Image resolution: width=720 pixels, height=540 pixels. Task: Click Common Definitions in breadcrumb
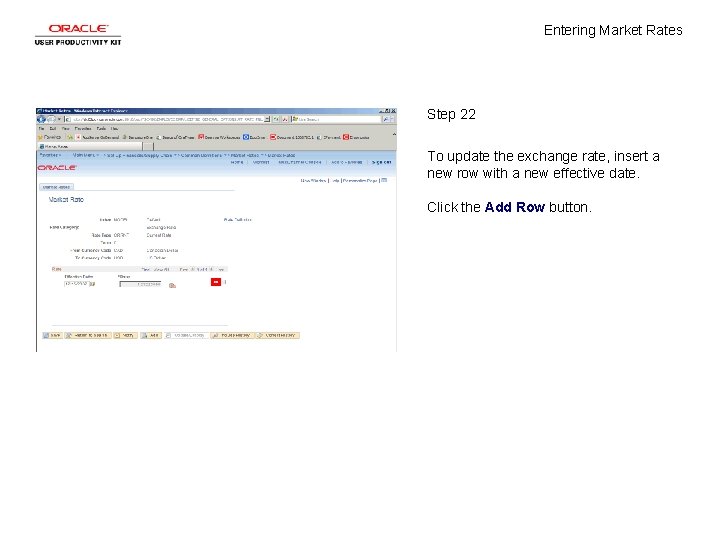(201, 155)
